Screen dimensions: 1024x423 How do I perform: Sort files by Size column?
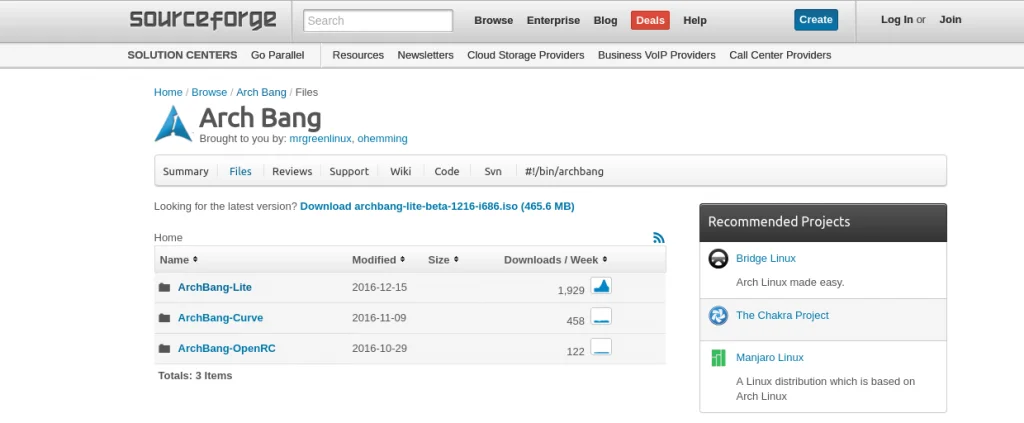[x=443, y=259]
